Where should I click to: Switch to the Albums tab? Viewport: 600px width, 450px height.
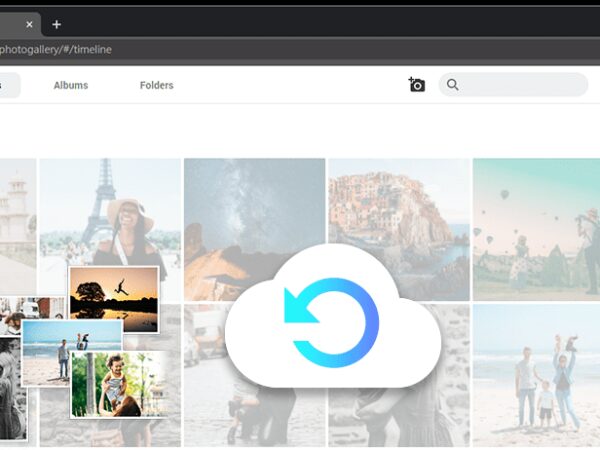pos(71,85)
